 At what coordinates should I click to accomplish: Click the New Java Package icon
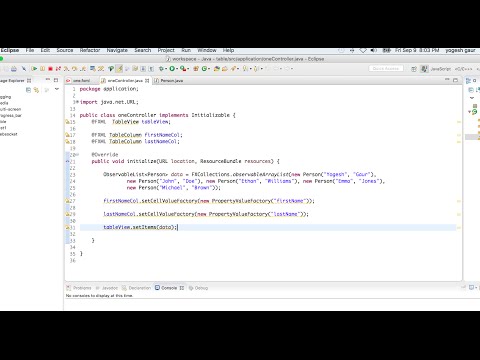196,69
